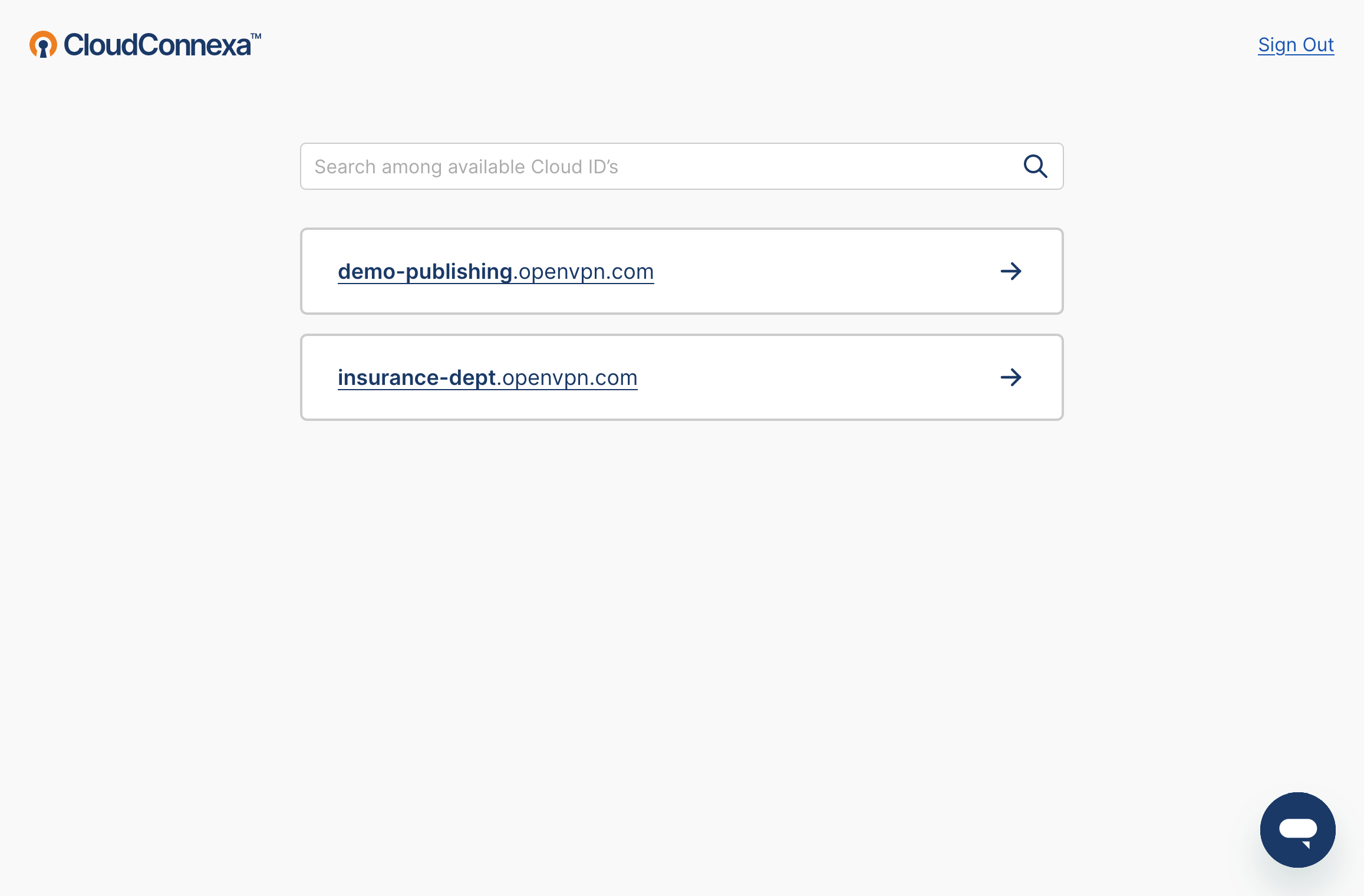Click the placeholder text in the search bar
Screen dimensions: 1364x896
[466, 166]
